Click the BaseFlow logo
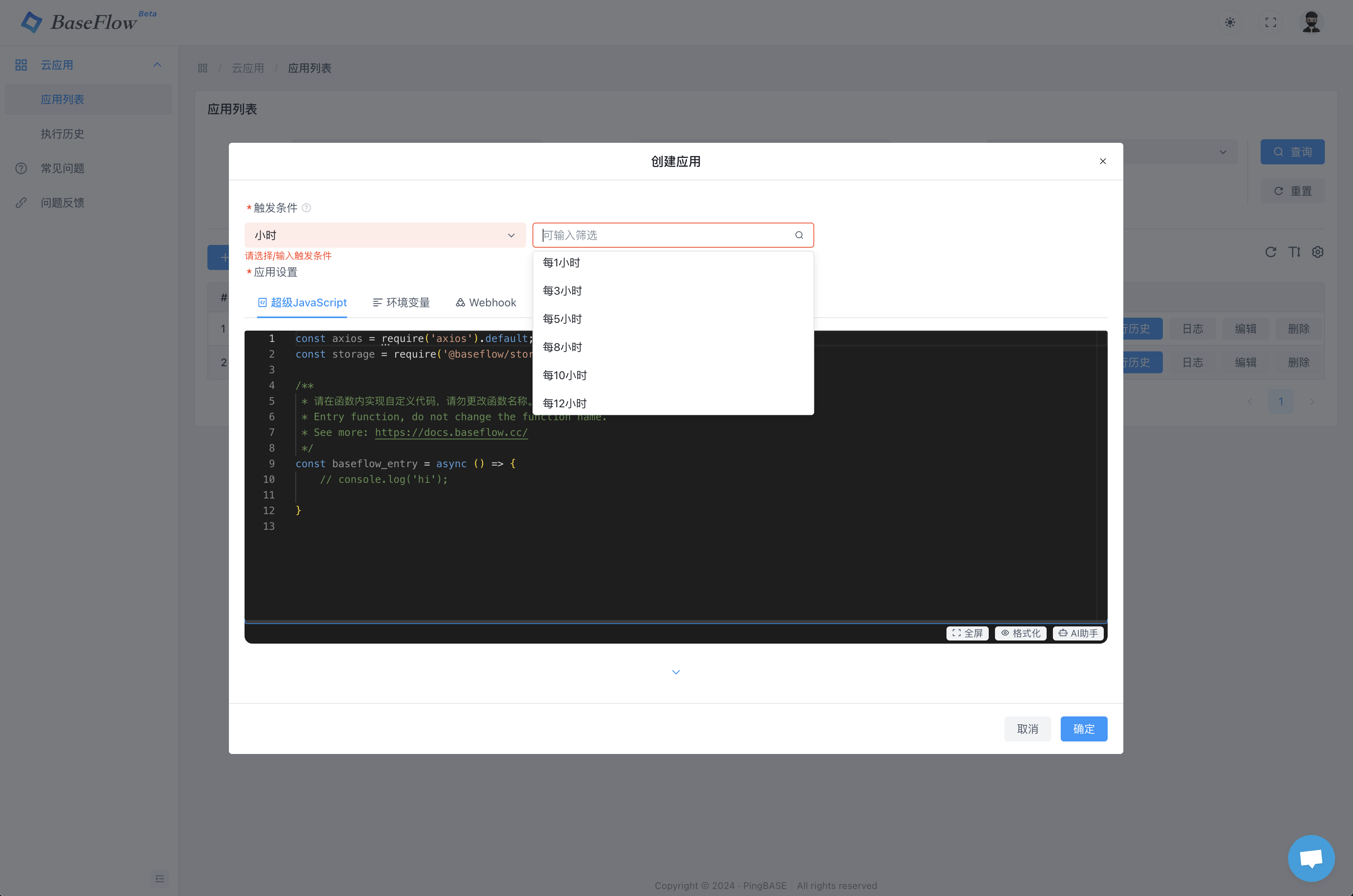 click(88, 22)
